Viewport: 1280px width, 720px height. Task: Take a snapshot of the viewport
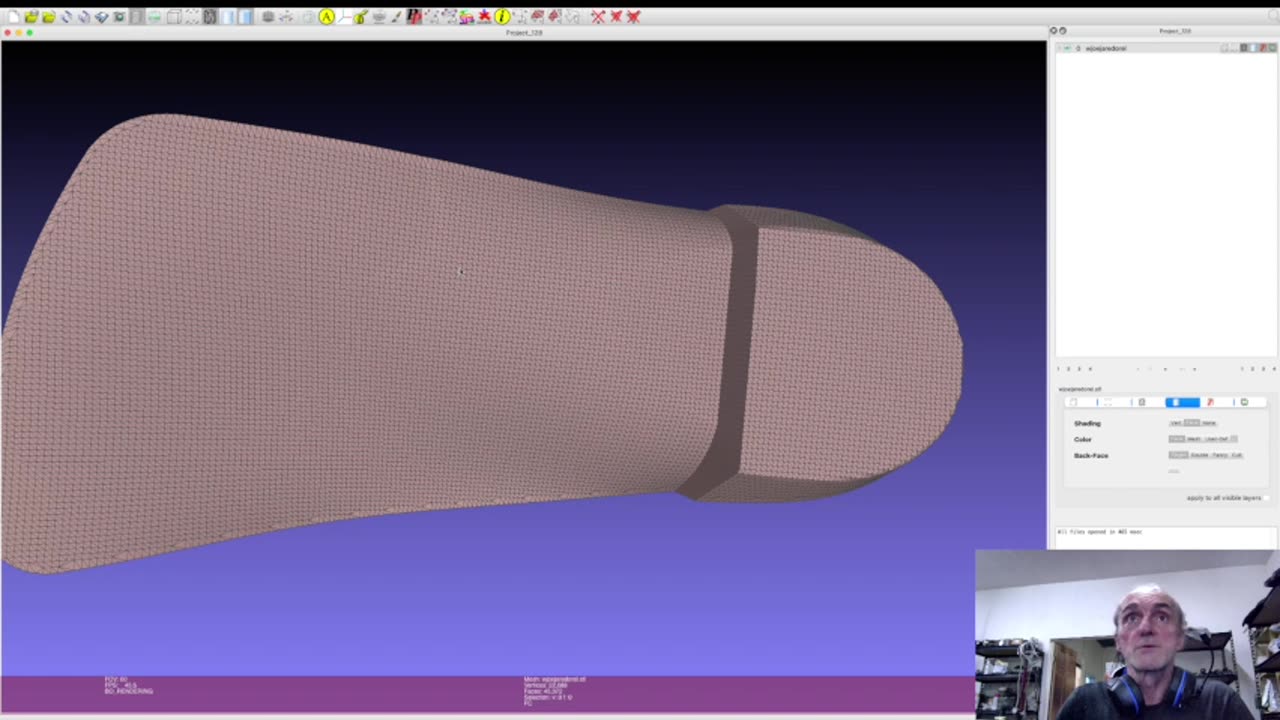pyautogui.click(x=119, y=16)
